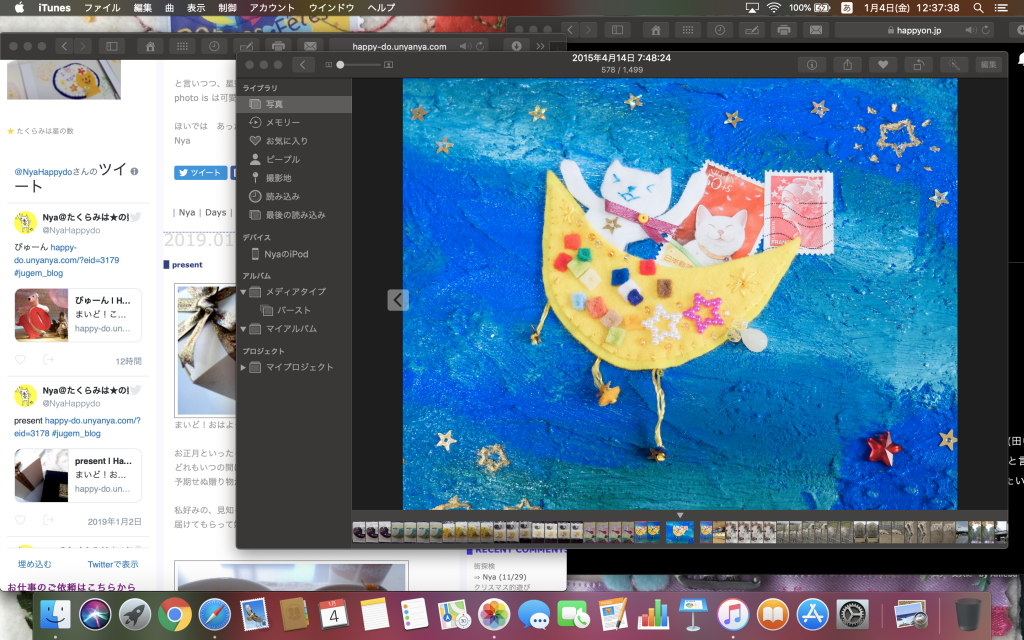The image size is (1024, 640).
Task: Open the 表示 menu
Action: 196,8
